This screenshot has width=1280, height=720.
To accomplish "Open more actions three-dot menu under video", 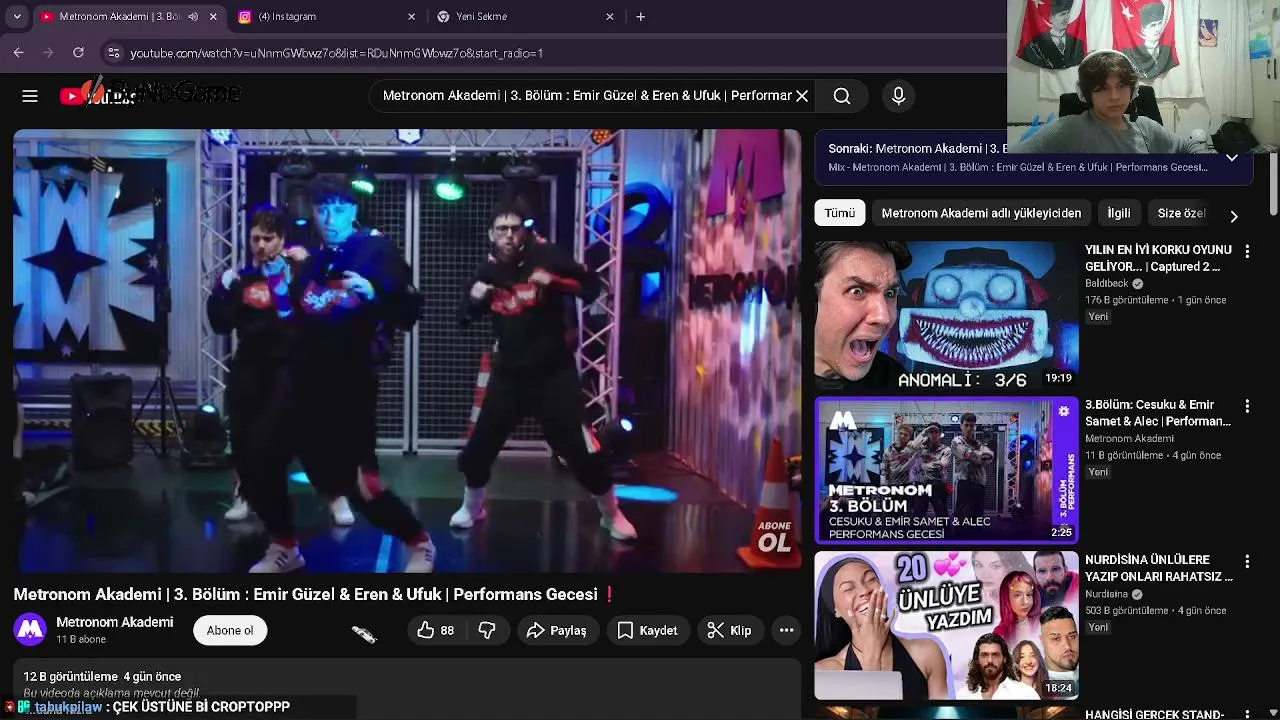I will (x=787, y=630).
